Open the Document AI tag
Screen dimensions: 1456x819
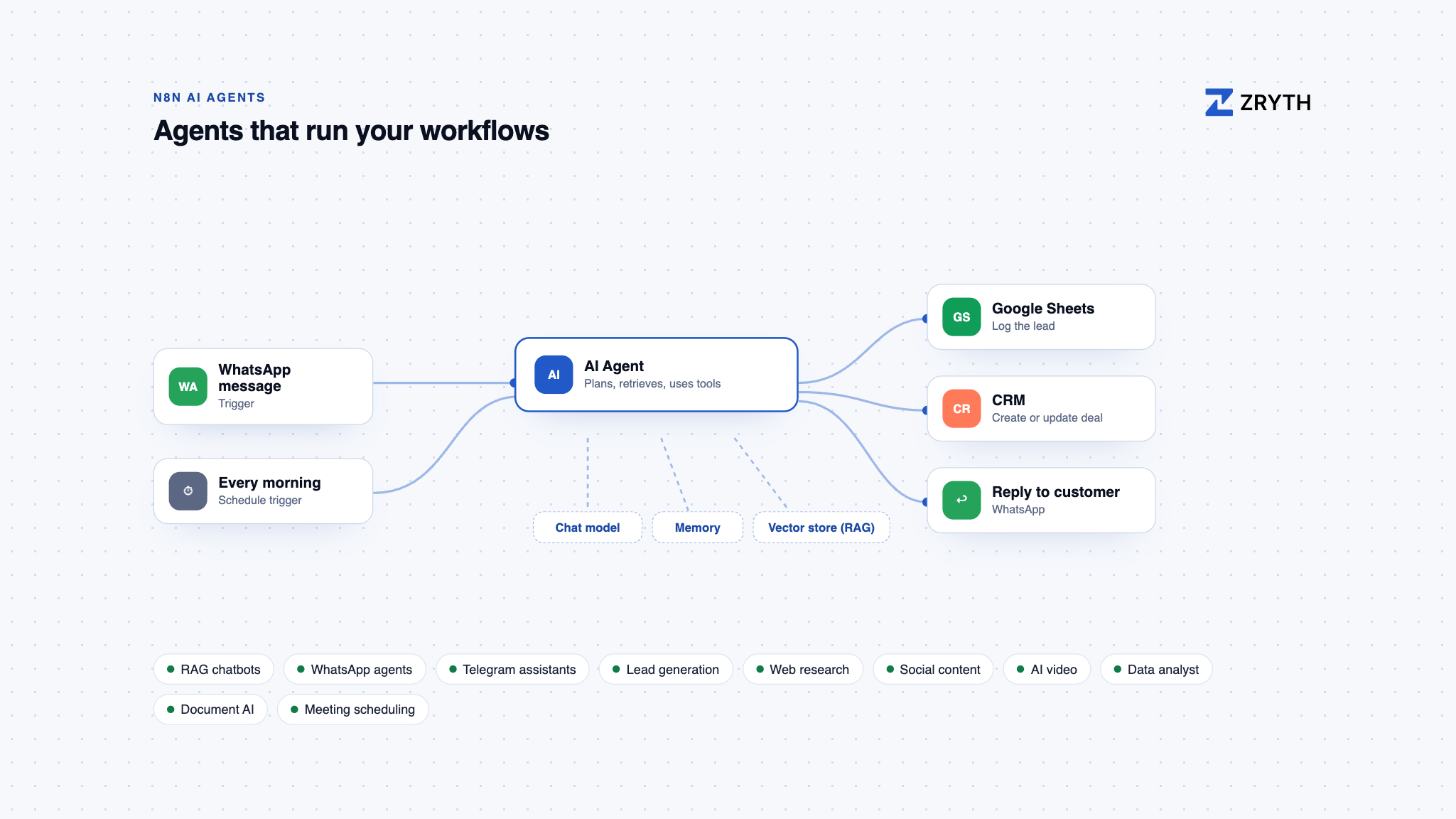coord(210,710)
